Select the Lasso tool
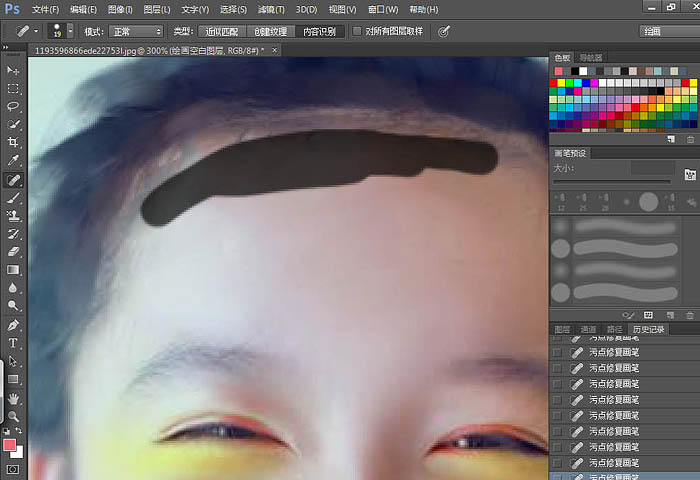The height and width of the screenshot is (480, 700). [x=13, y=106]
